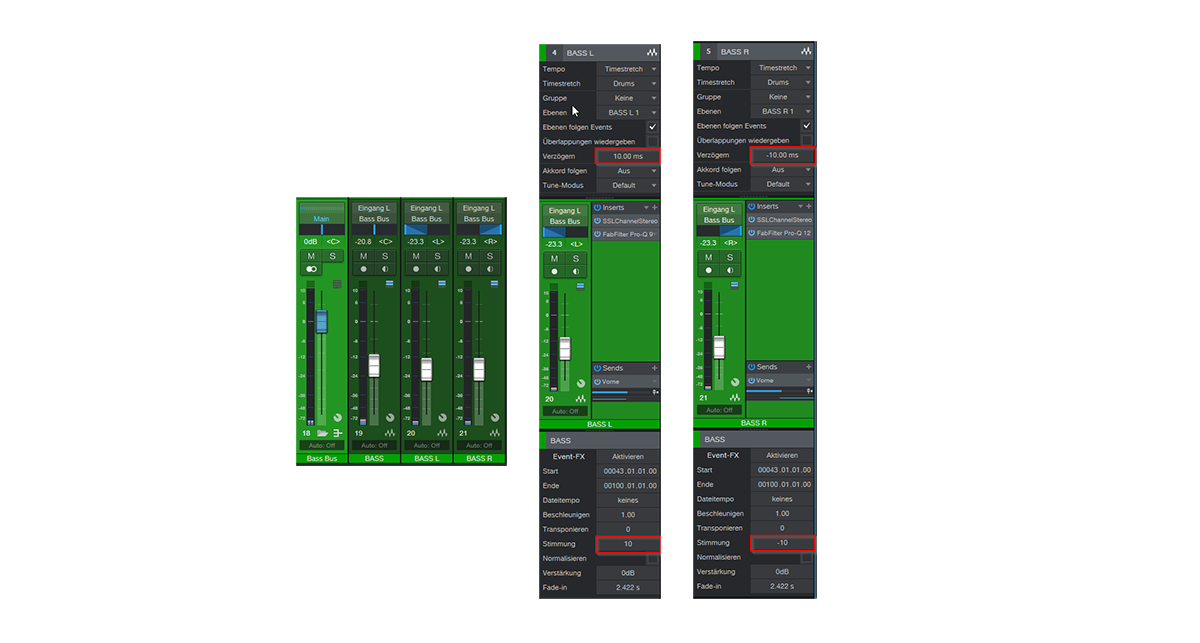Bypass SSLChannelStereo on BASS L
The height and width of the screenshot is (643, 1200).
(x=597, y=220)
